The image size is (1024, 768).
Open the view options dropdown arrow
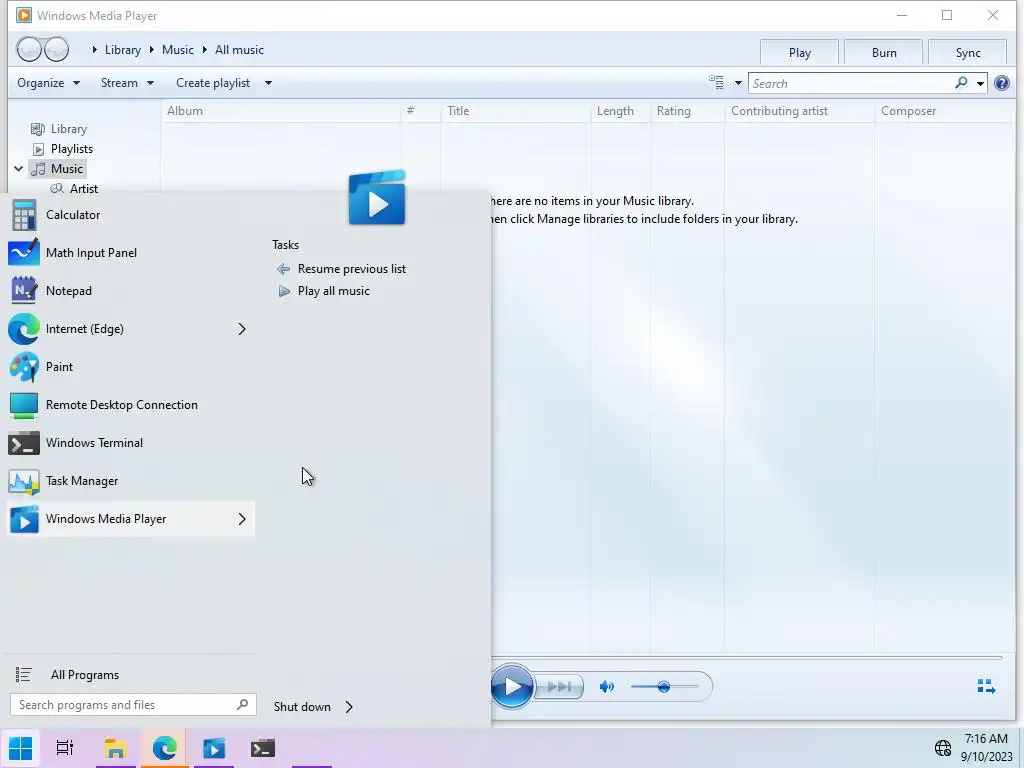coord(738,83)
